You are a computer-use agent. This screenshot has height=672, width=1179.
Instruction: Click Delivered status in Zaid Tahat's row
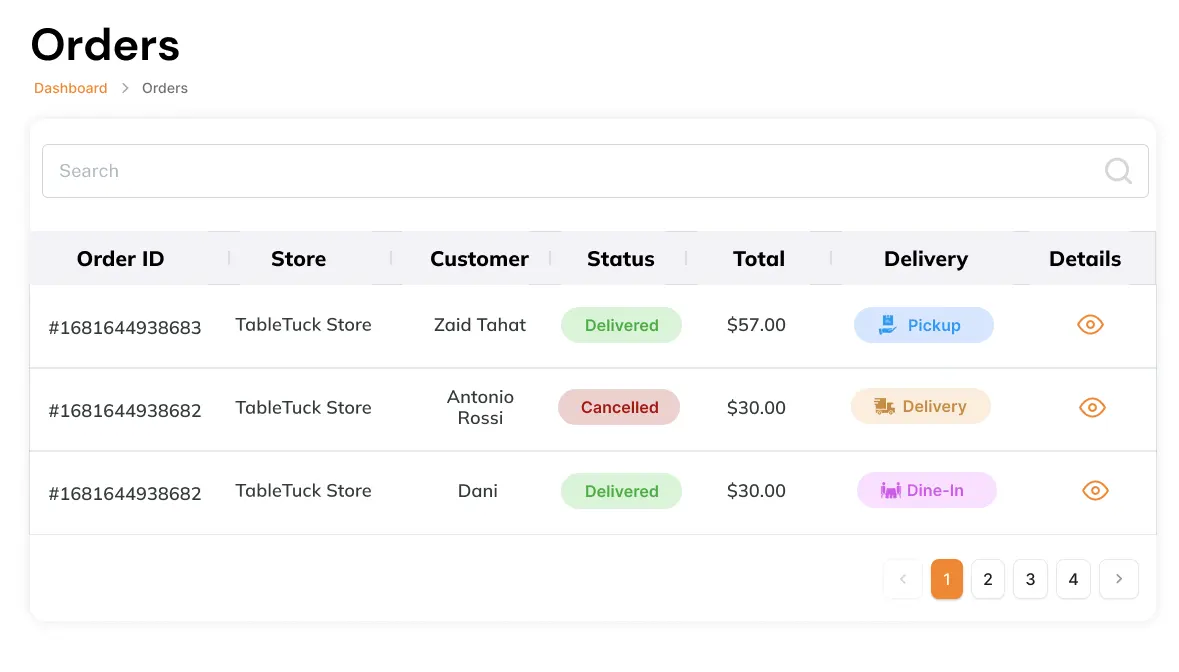click(x=621, y=325)
